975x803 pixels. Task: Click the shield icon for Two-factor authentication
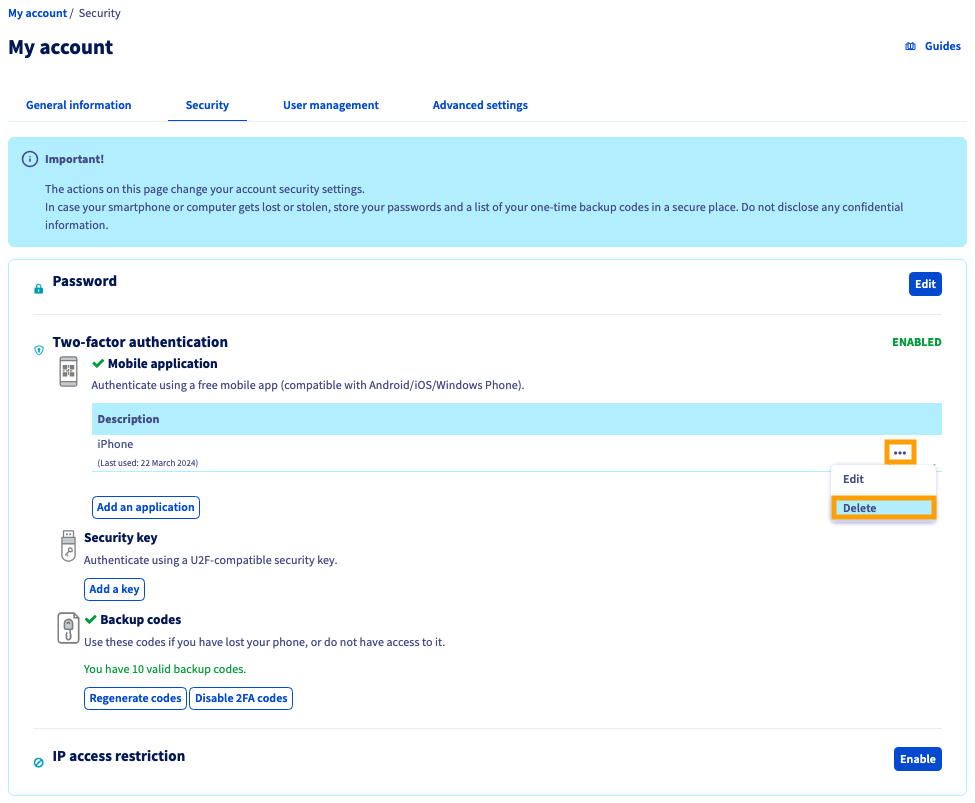click(38, 350)
